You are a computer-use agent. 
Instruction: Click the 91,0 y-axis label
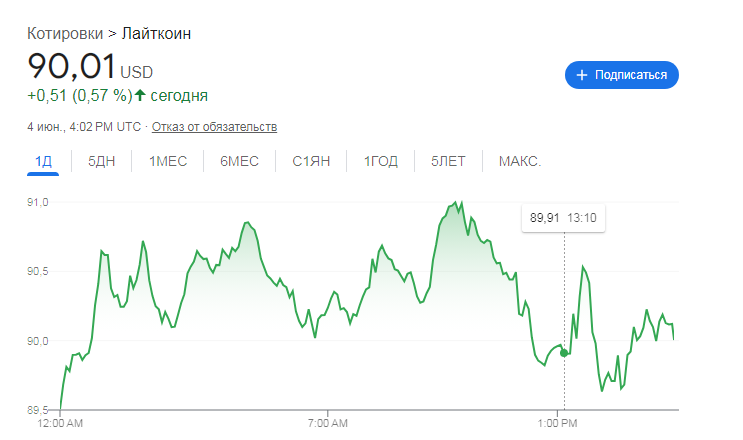(37, 202)
